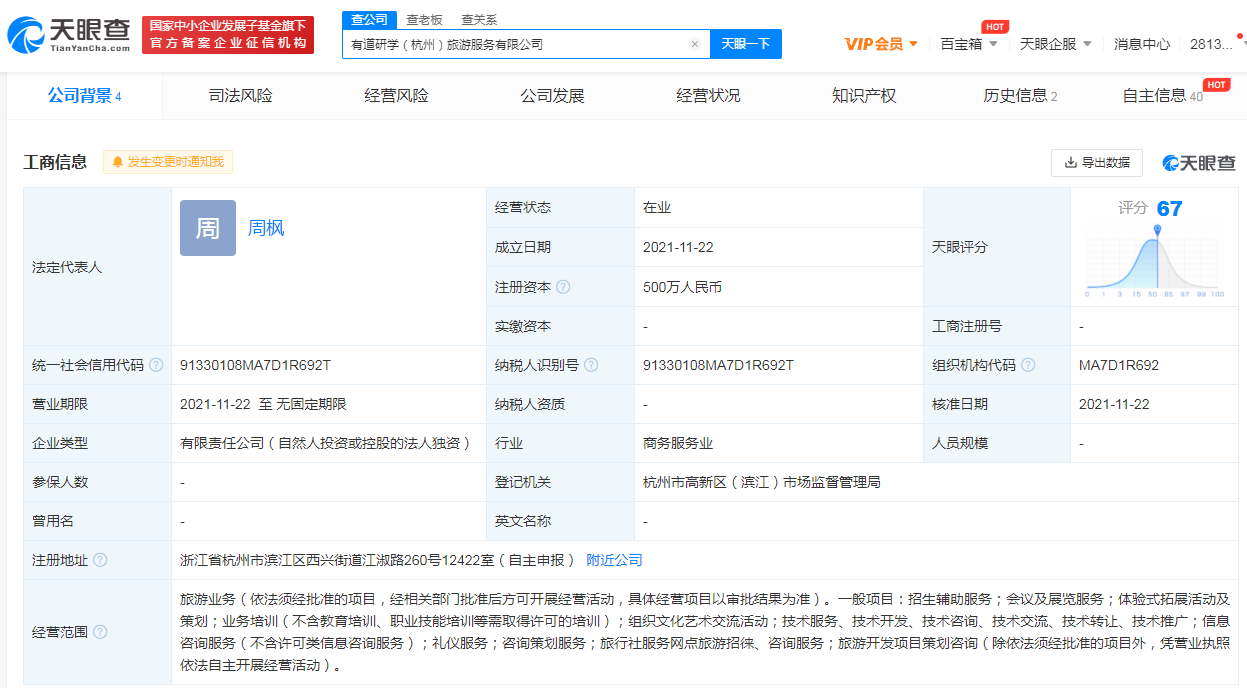The width and height of the screenshot is (1247, 688).
Task: Expand the VIP会员 dropdown
Action: coord(881,44)
